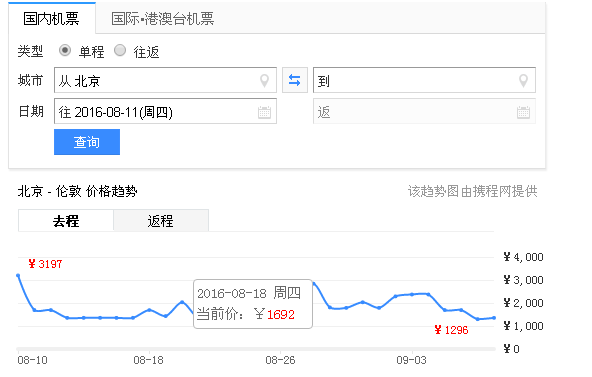The height and width of the screenshot is (377, 592).
Task: Click 08-10 date label on chart axis
Action: pos(32,360)
